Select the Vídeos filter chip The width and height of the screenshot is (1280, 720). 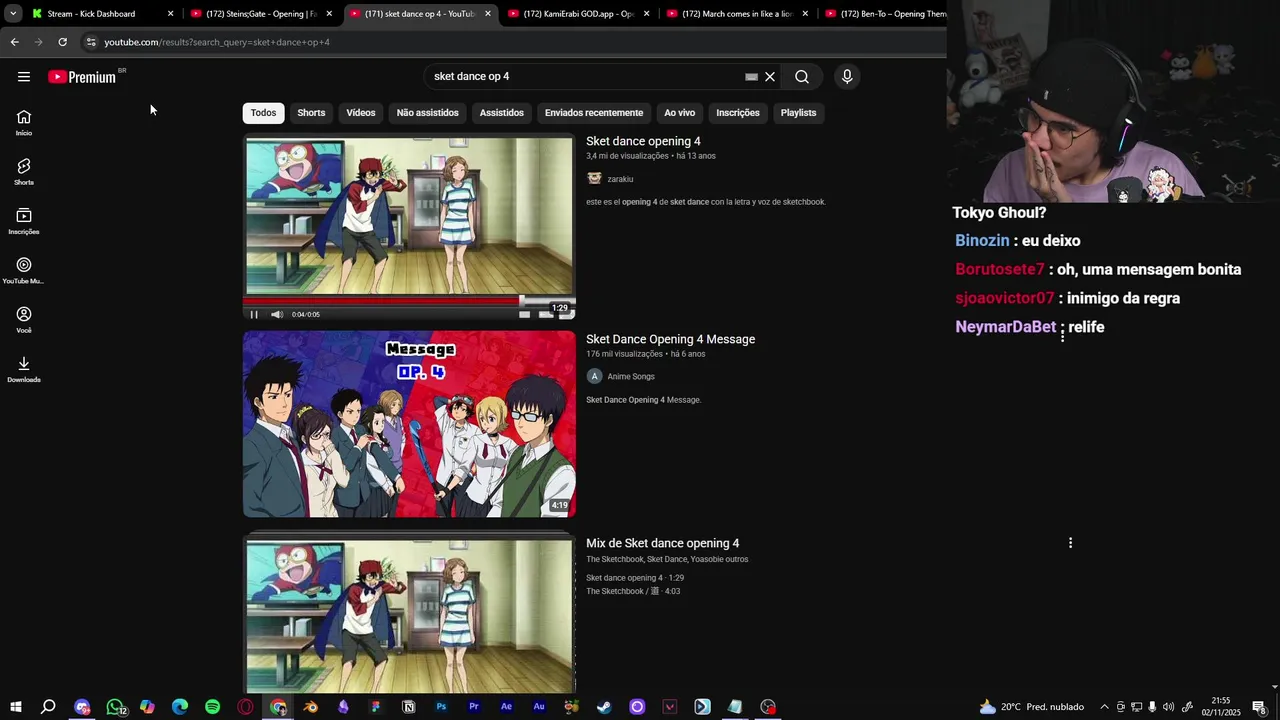361,113
